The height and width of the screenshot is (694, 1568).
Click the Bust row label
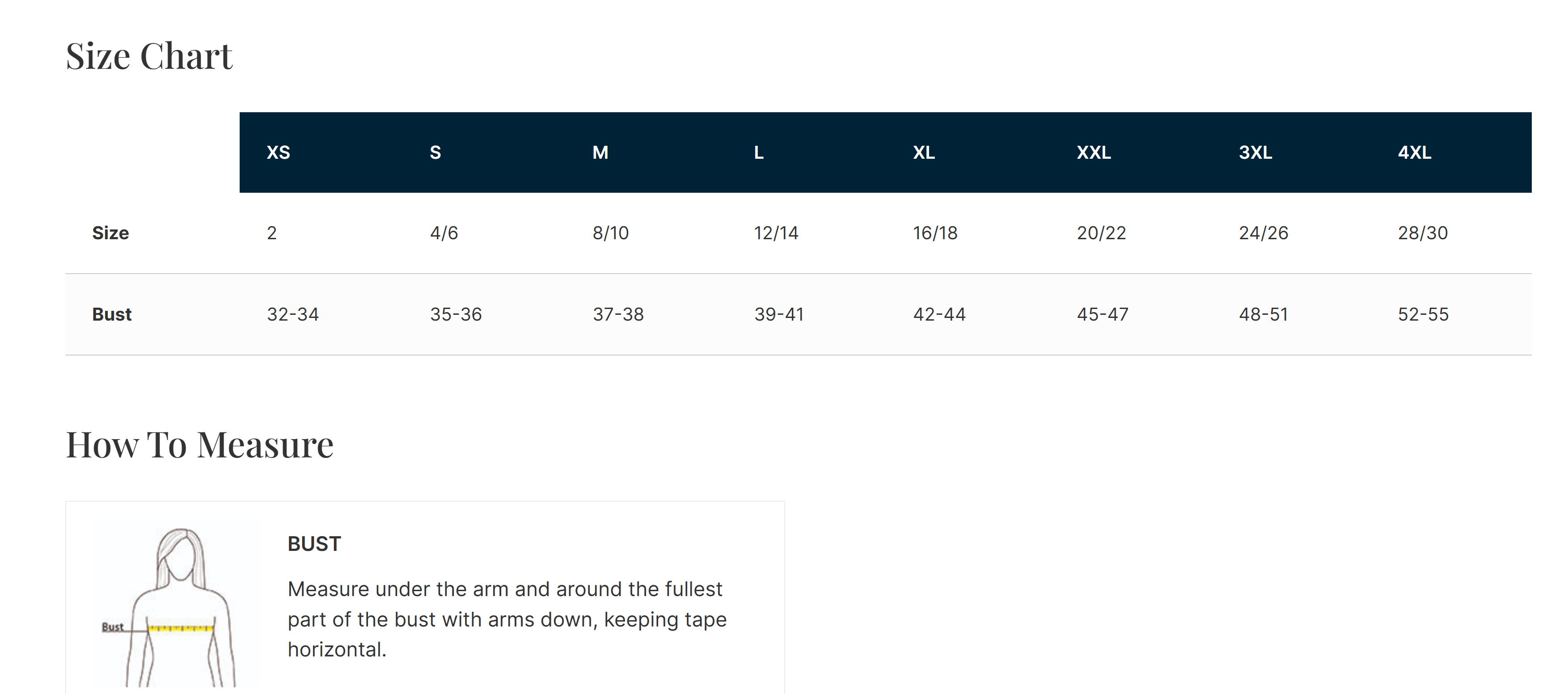111,314
